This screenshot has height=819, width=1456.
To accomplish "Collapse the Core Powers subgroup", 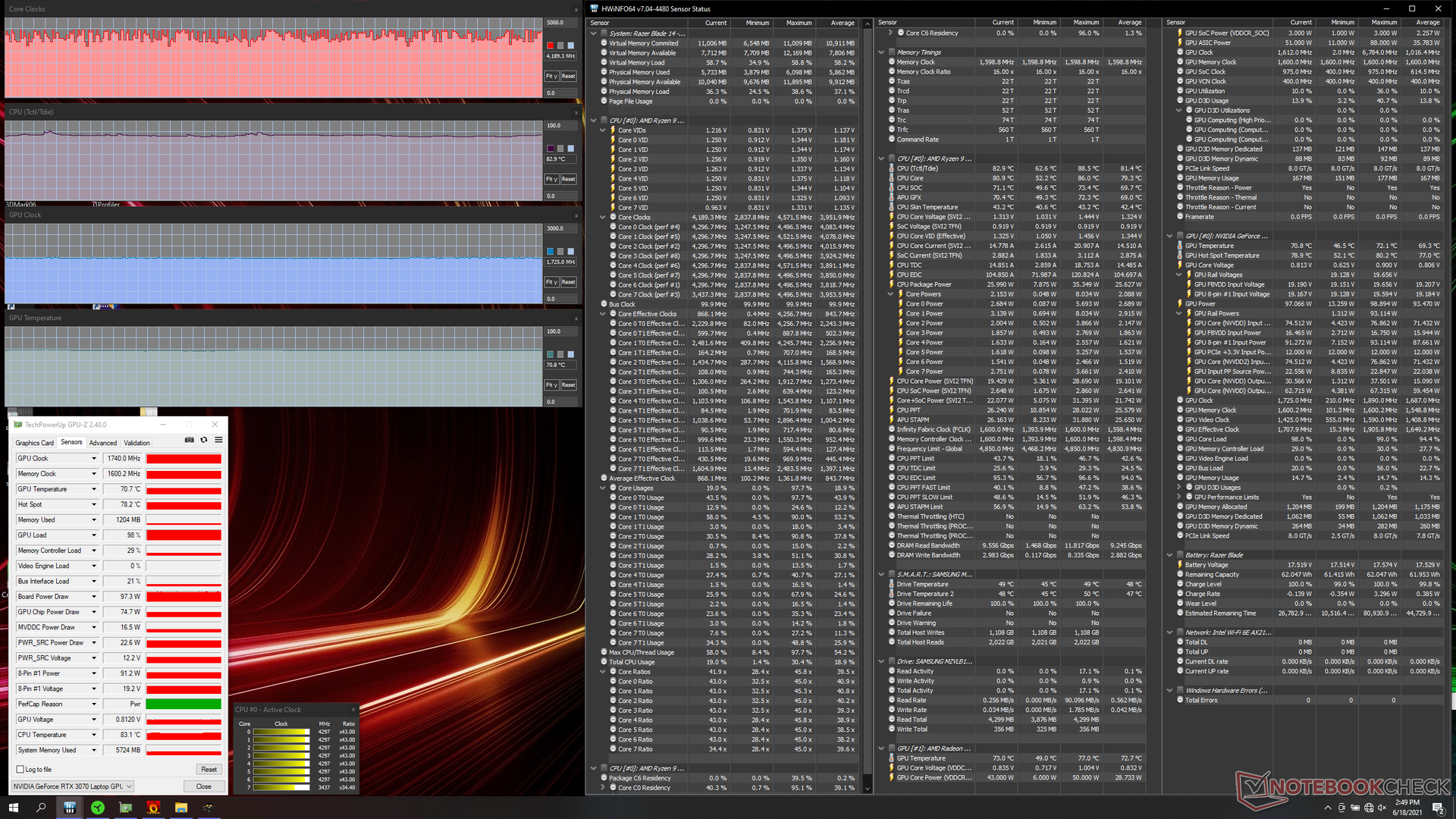I will pos(890,294).
